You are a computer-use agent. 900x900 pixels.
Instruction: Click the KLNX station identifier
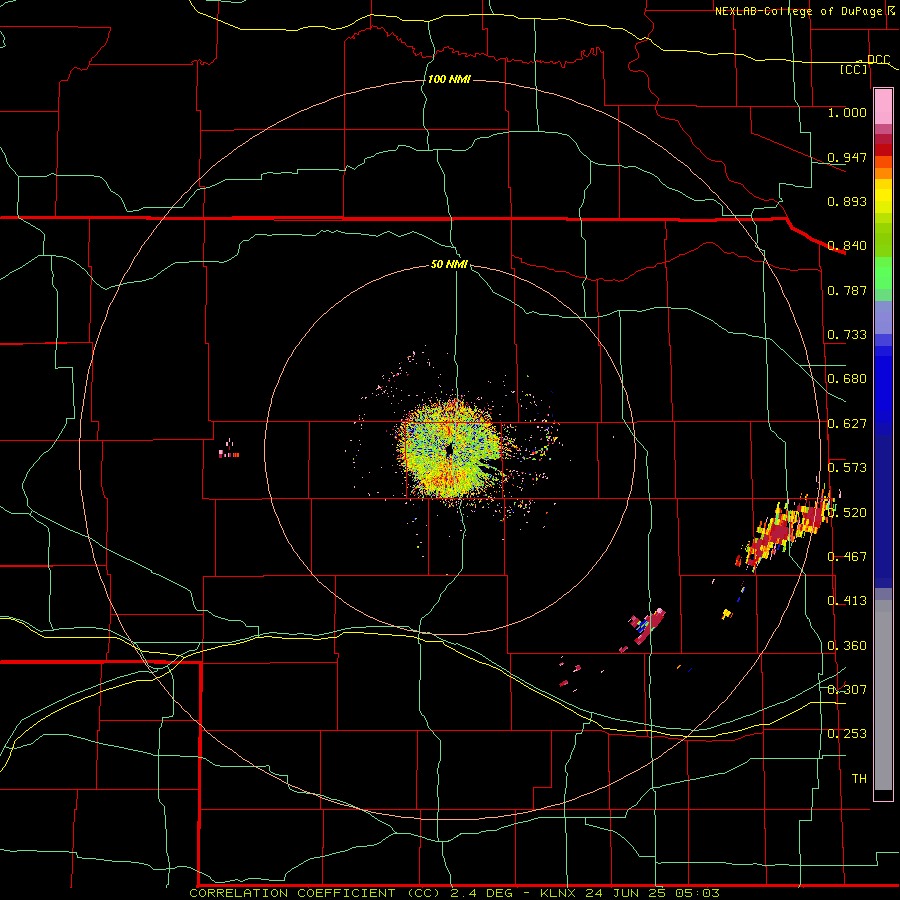pyautogui.click(x=560, y=893)
